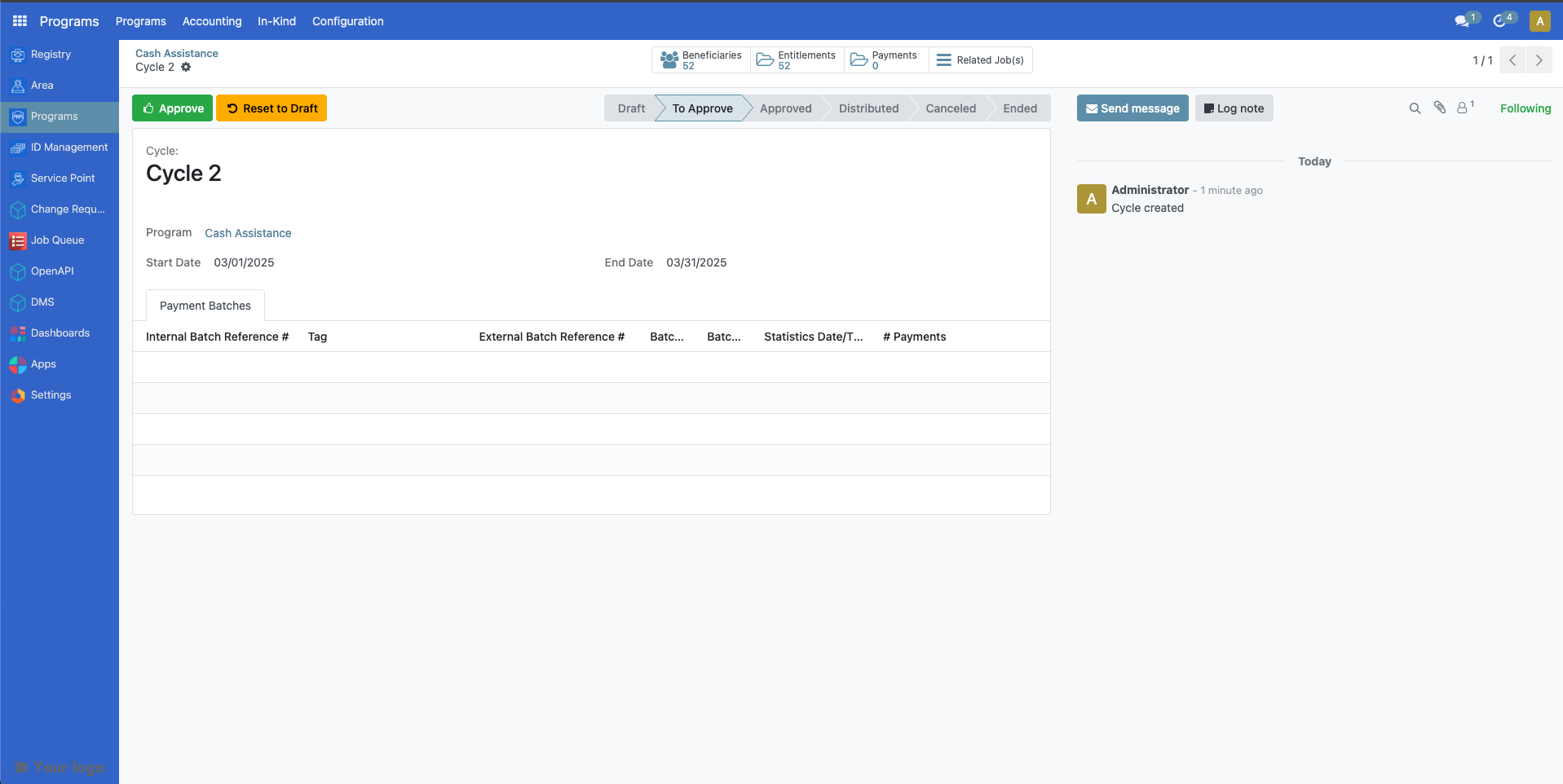This screenshot has width=1563, height=784.
Task: Open the activities clock icon showing 4
Action: pyautogui.click(x=1501, y=20)
